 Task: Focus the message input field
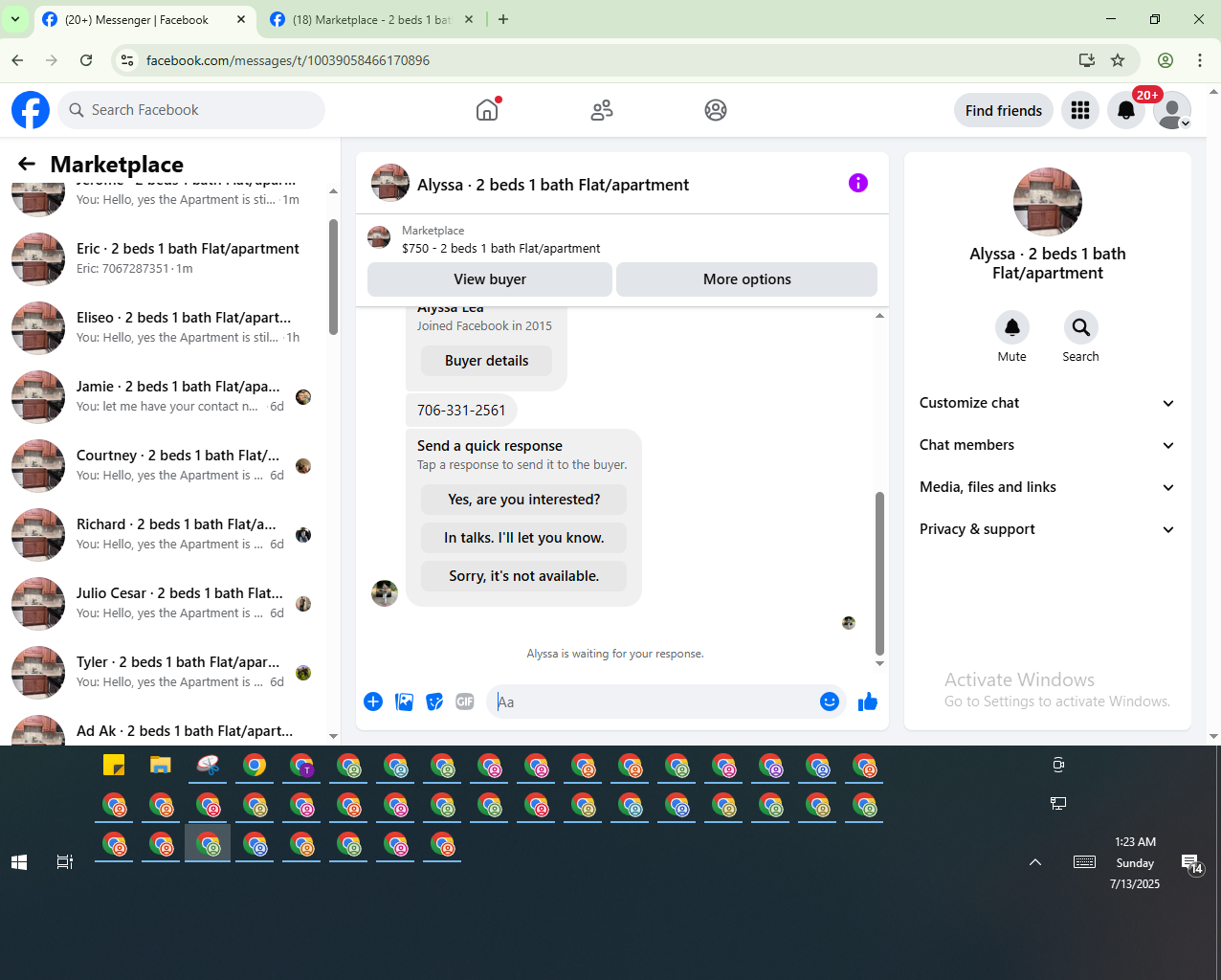[x=653, y=702]
